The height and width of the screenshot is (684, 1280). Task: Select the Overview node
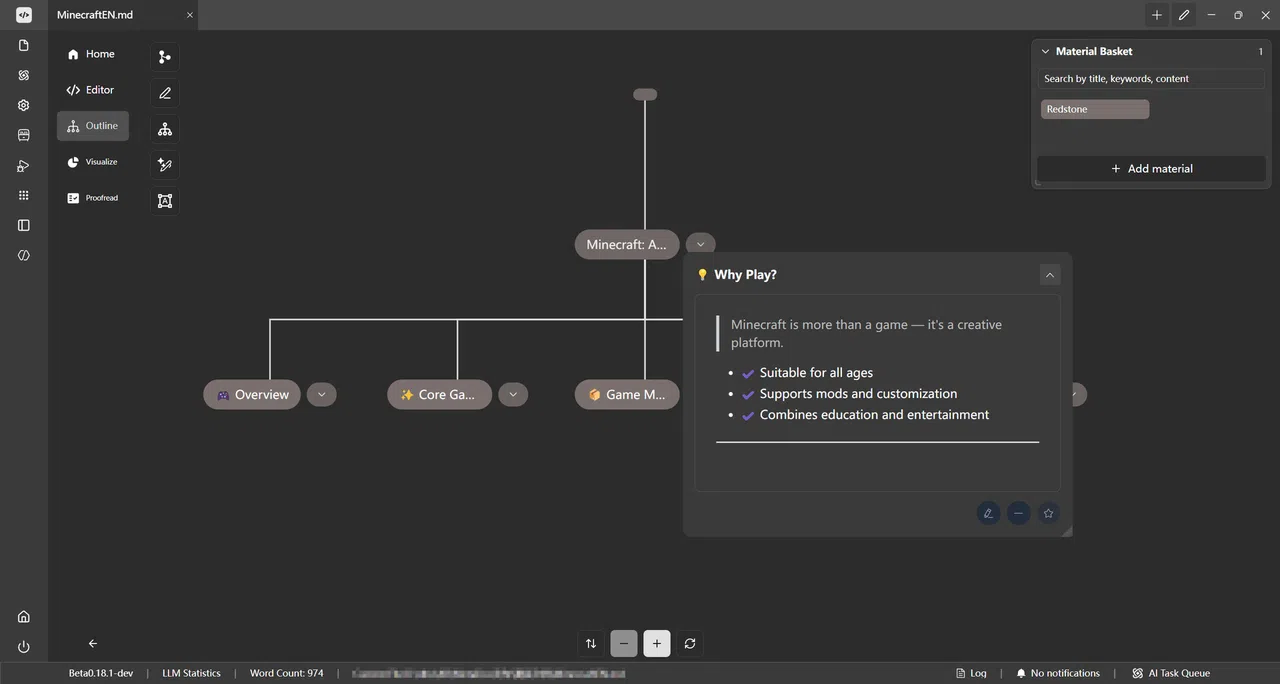coord(252,394)
